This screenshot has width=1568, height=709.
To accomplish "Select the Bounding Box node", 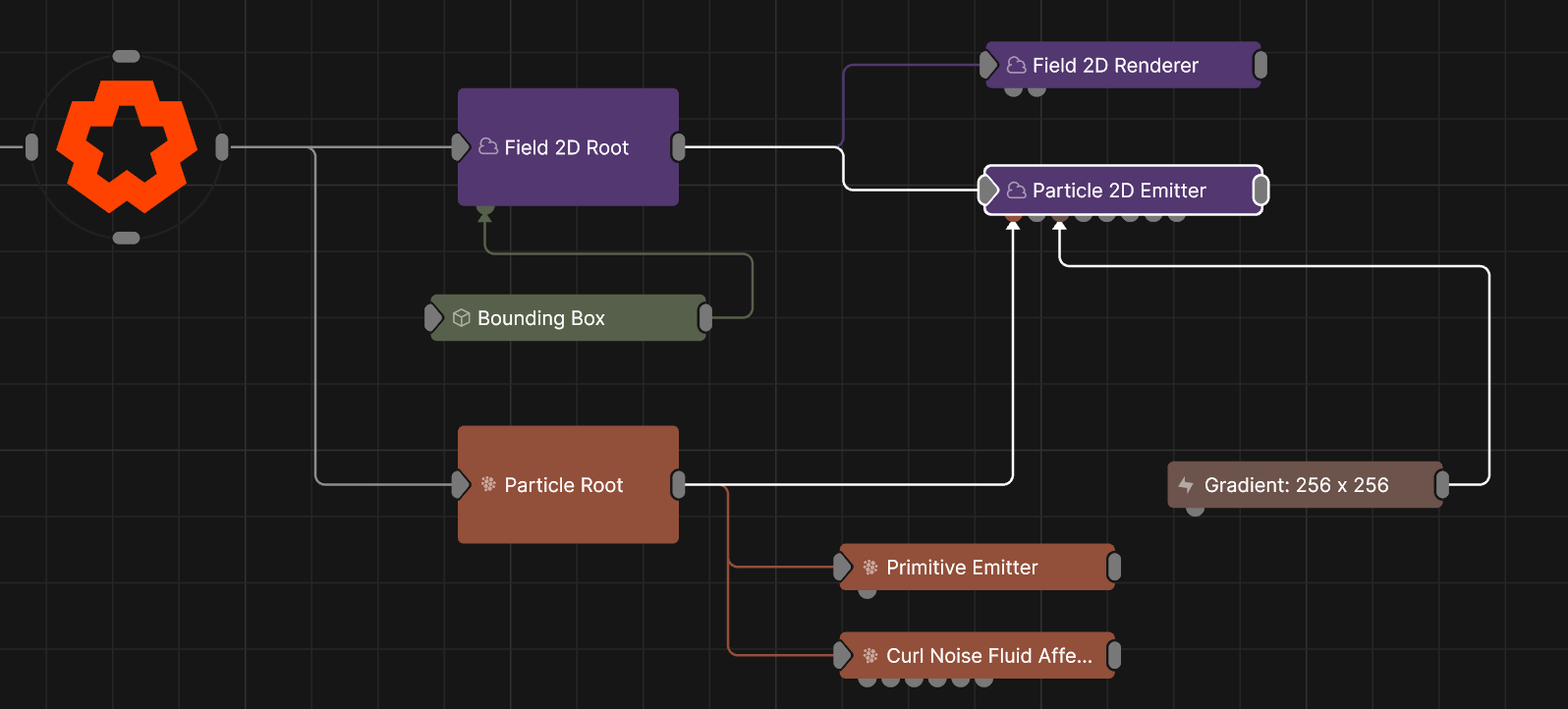I will coord(568,317).
